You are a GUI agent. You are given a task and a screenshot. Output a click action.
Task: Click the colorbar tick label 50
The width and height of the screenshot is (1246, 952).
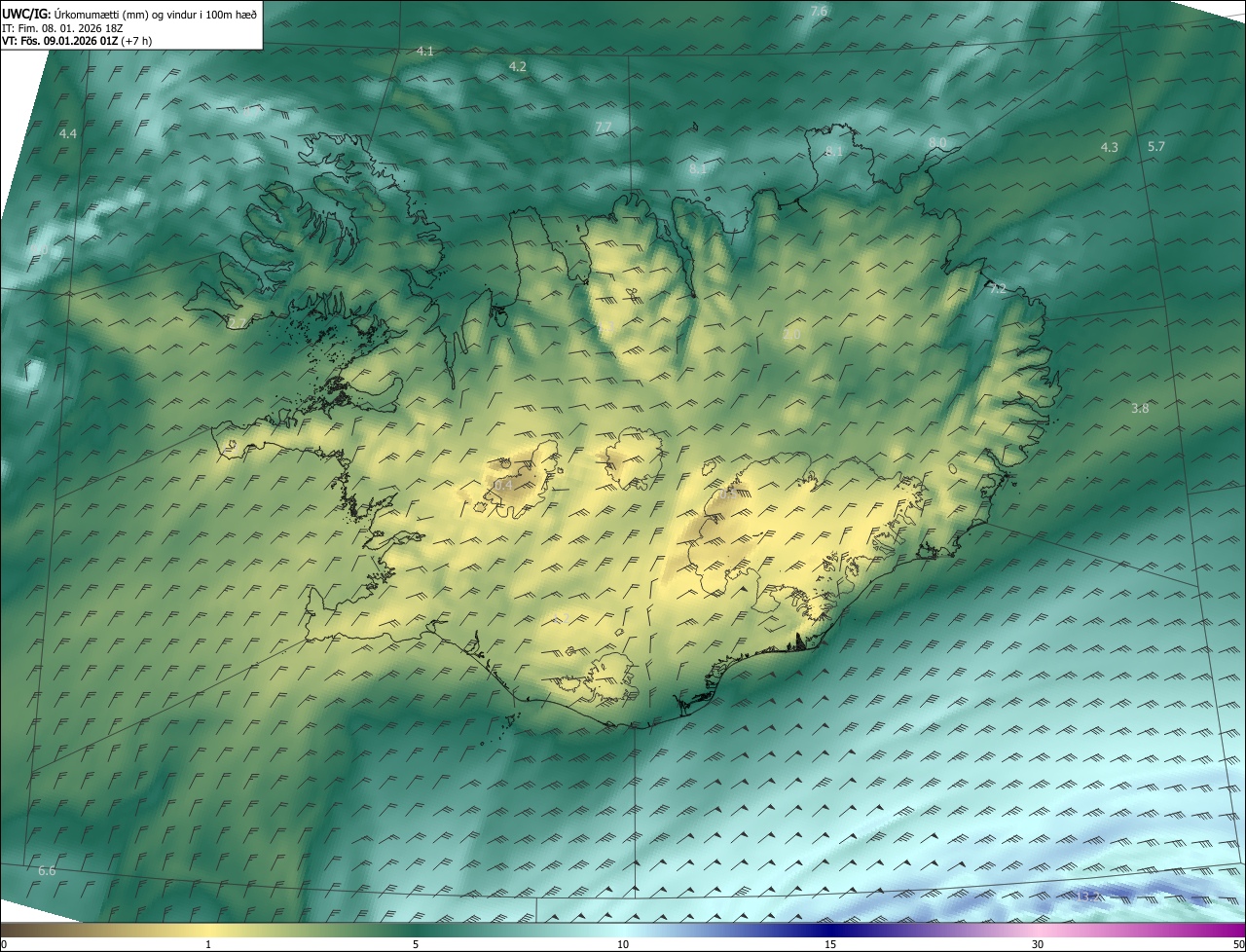(1238, 944)
